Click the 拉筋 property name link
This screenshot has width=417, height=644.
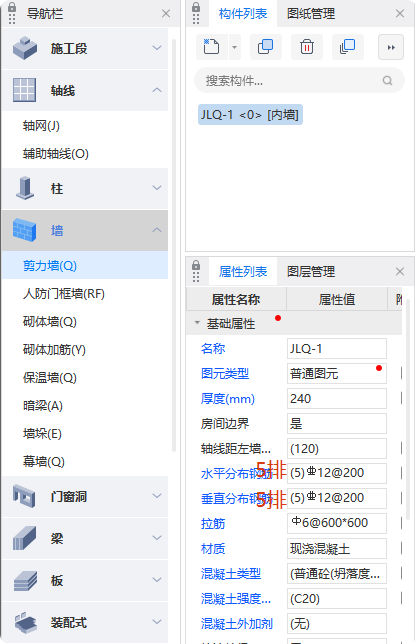pos(213,524)
